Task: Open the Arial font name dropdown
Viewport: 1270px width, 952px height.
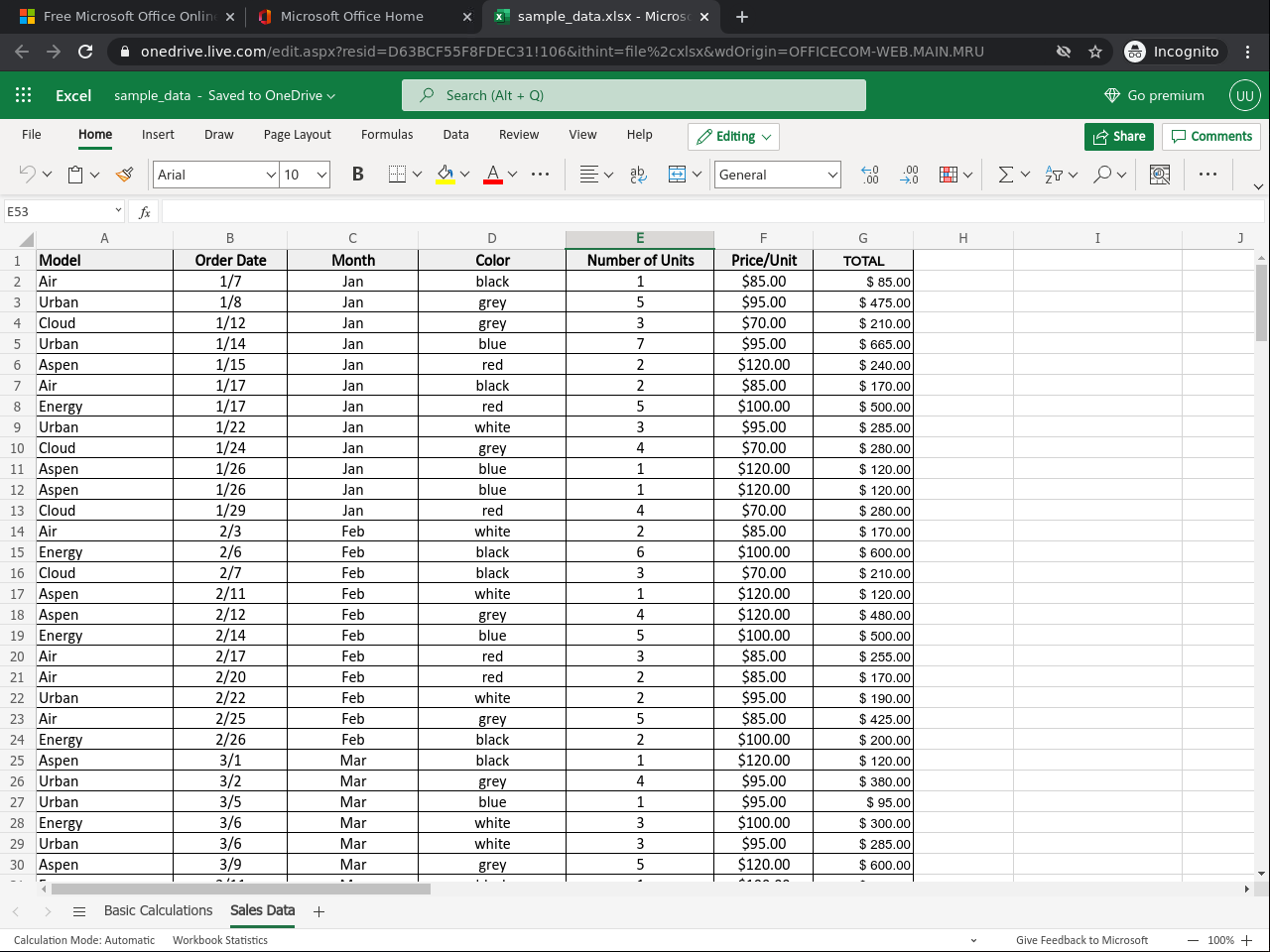Action: click(x=272, y=175)
